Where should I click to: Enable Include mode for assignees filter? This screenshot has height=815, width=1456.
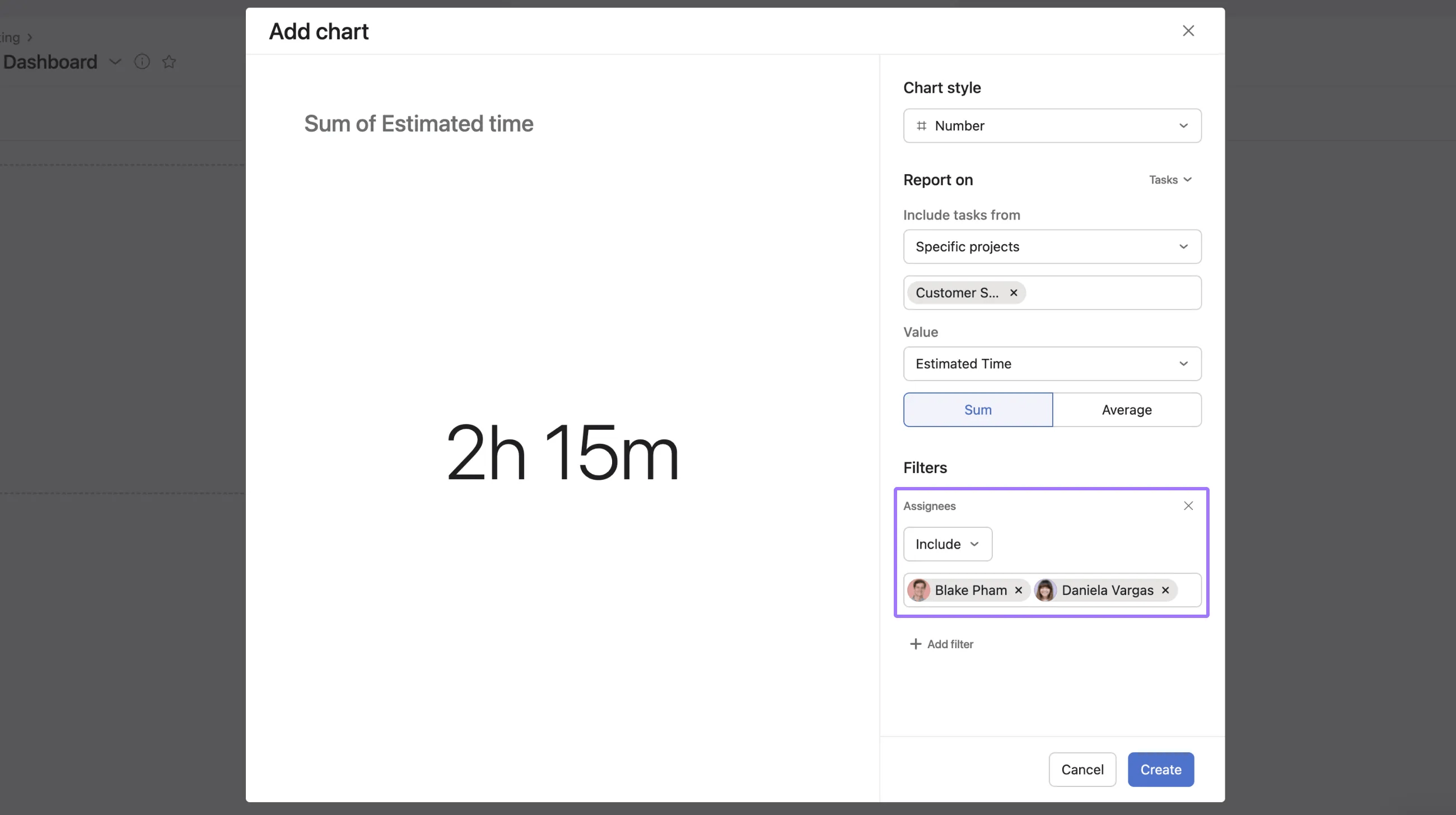pos(948,544)
